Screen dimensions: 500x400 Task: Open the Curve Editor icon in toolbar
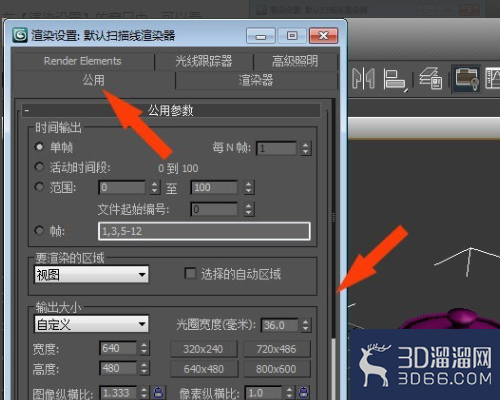pyautogui.click(x=493, y=78)
